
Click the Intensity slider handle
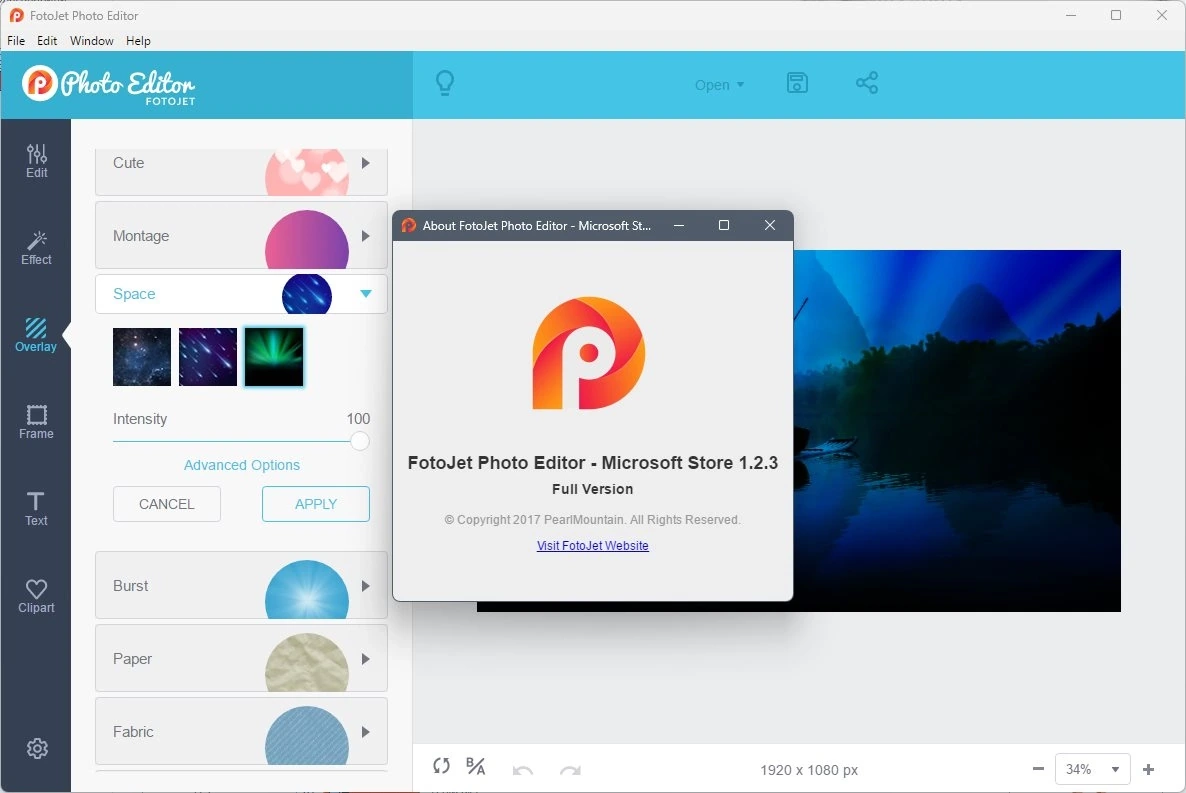360,441
